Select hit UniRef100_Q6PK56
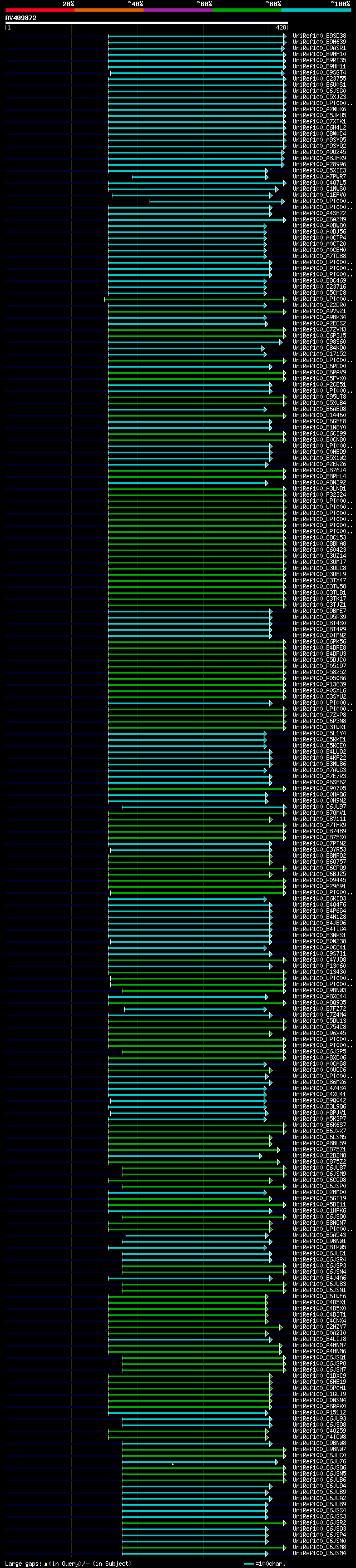The width and height of the screenshot is (356, 1568). coord(319,641)
